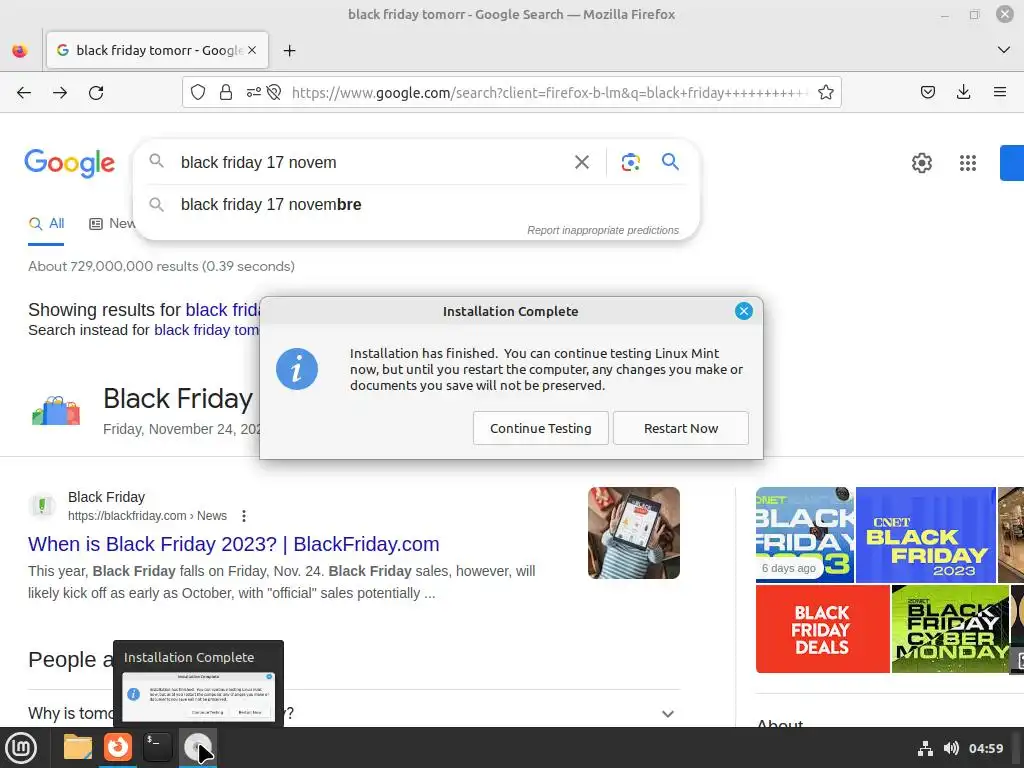Click the Restart Now button
Viewport: 1024px width, 768px height.
click(x=680, y=428)
